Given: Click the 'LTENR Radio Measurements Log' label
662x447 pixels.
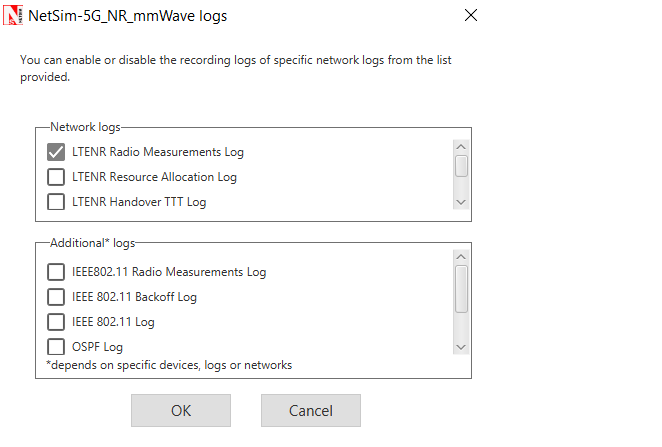Looking at the screenshot, I should (158, 152).
